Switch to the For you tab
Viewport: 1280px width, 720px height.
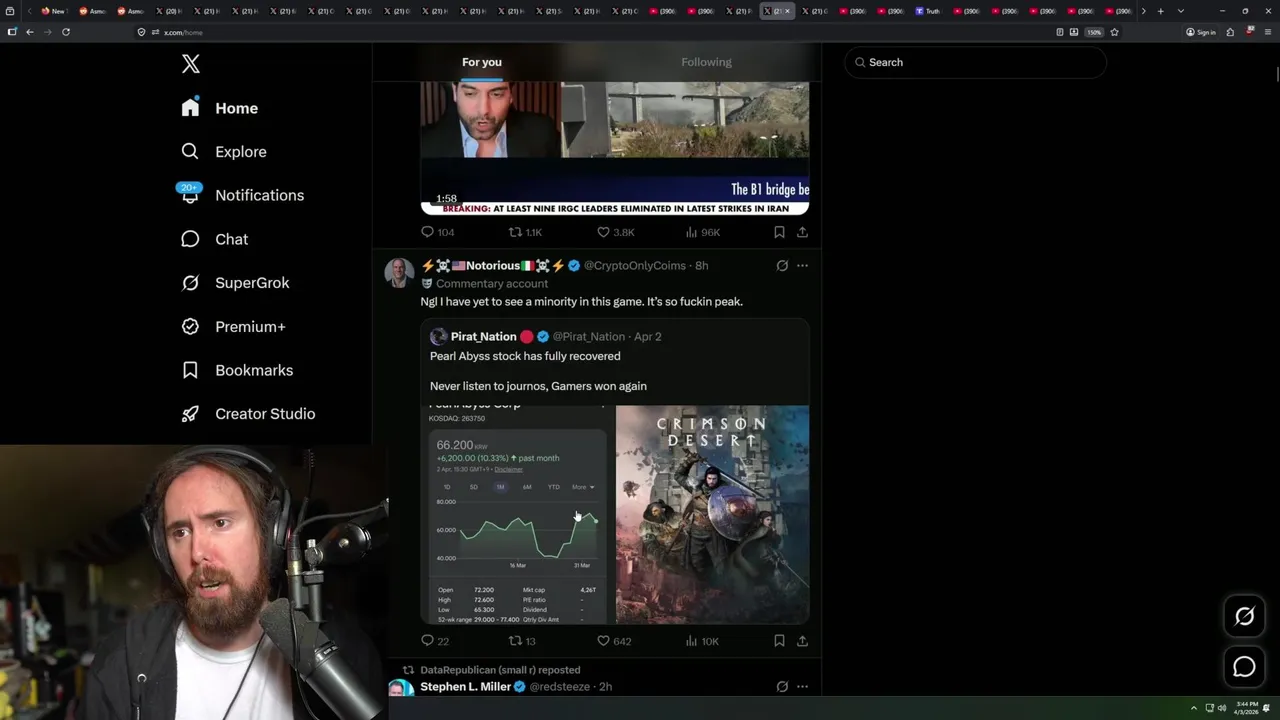[x=482, y=62]
